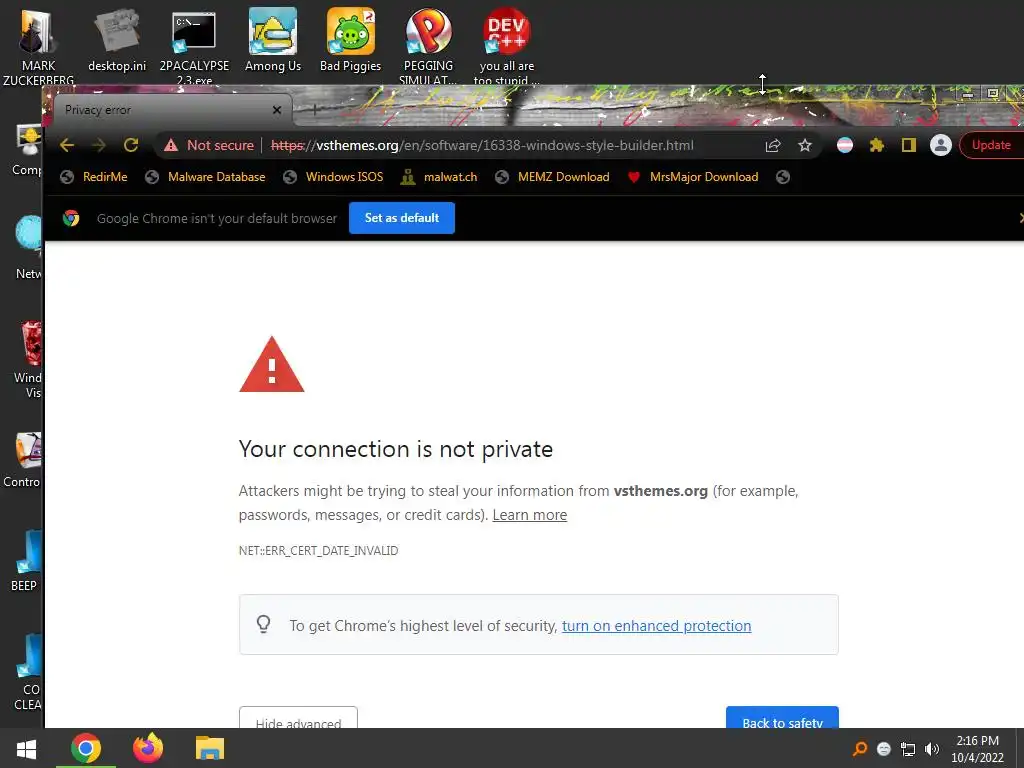
Task: Go back using Chrome's back arrow
Action: [x=67, y=145]
